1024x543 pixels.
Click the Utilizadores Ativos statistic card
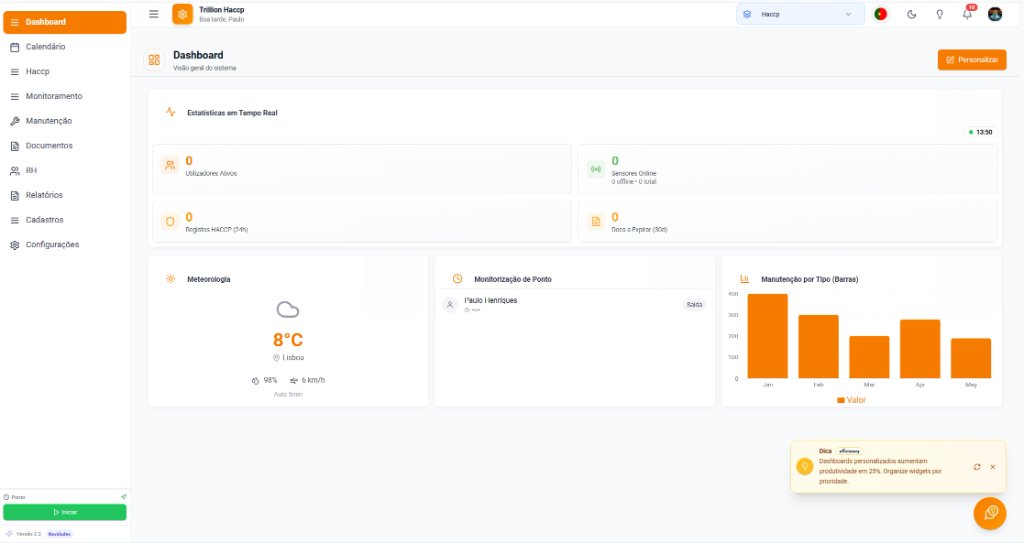[362, 169]
